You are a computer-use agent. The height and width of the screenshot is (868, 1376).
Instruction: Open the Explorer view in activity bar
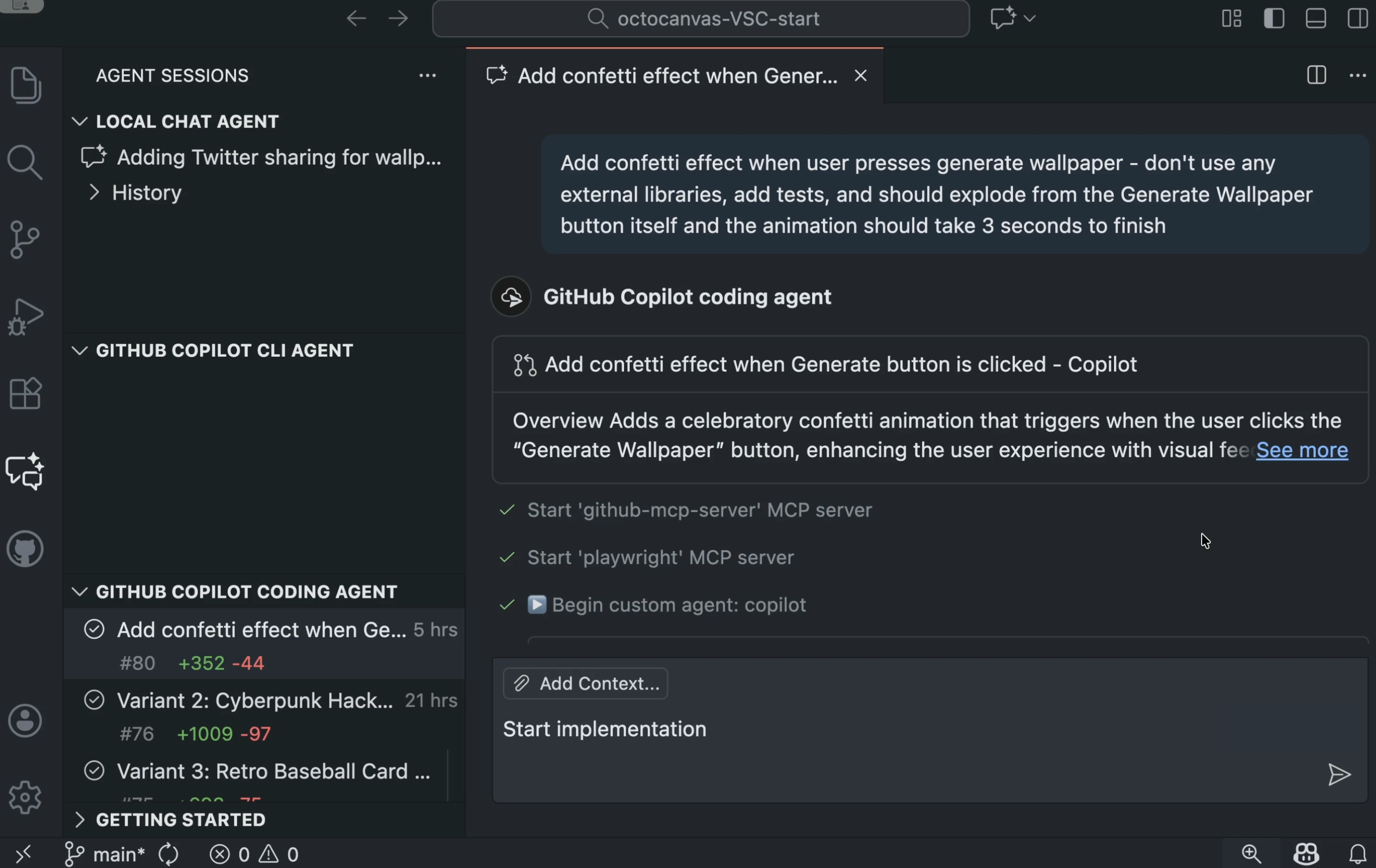(x=26, y=85)
